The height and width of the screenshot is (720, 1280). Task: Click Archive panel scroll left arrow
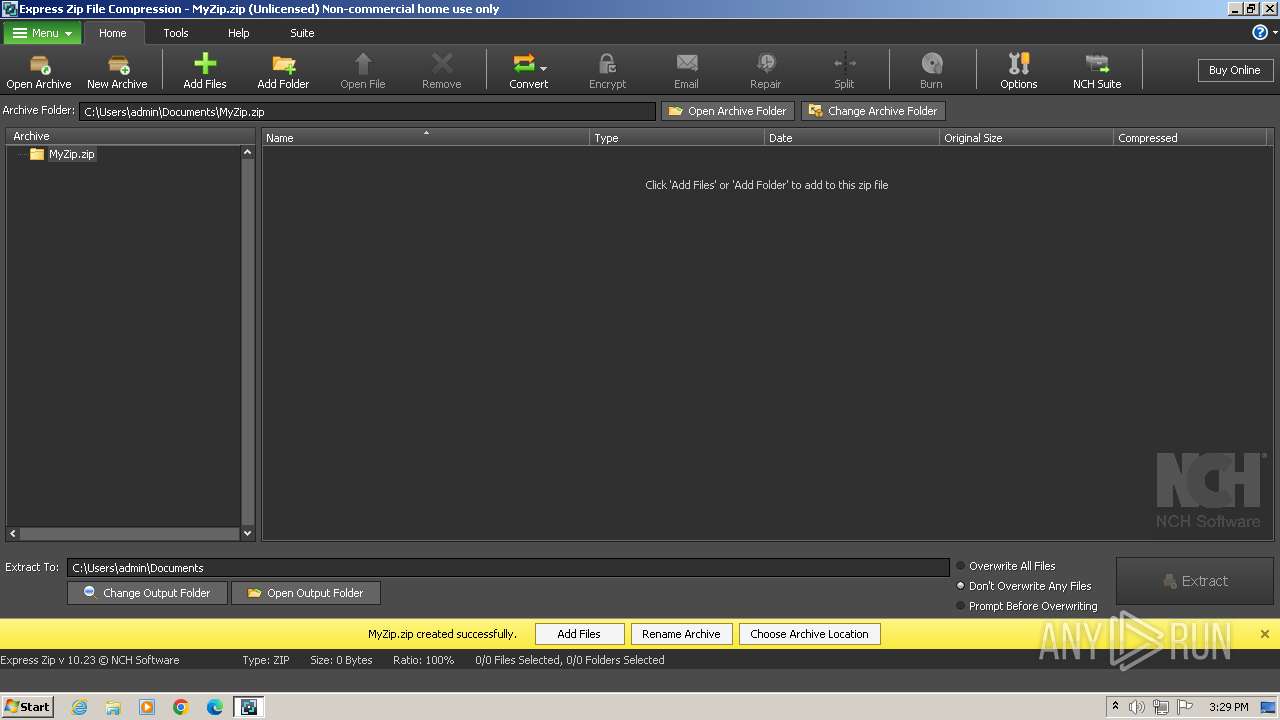click(x=13, y=534)
